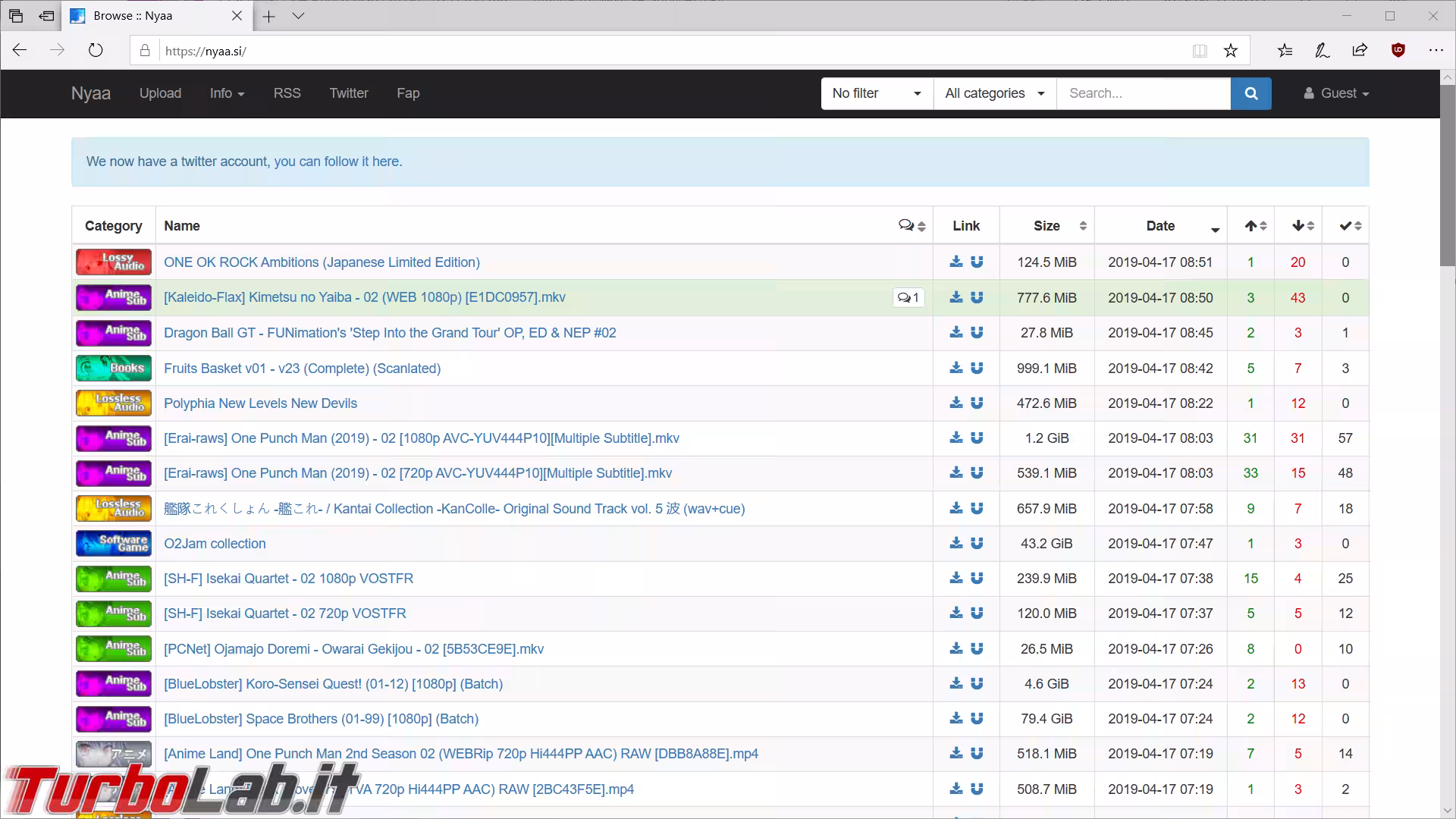Go to the RSS navbar item
The image size is (1456, 819).
tap(287, 93)
